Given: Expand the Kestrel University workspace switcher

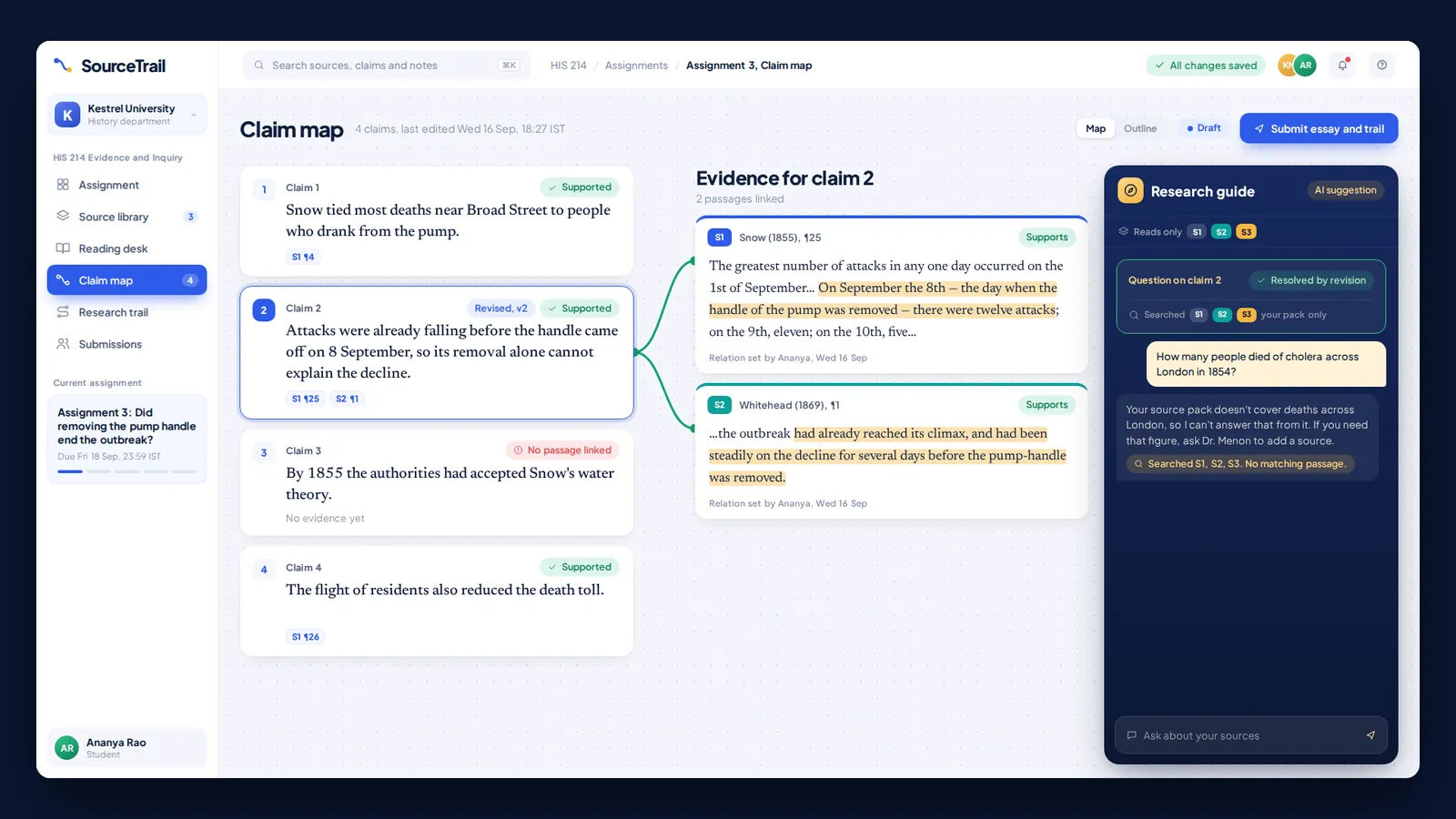Looking at the screenshot, I should point(126,115).
